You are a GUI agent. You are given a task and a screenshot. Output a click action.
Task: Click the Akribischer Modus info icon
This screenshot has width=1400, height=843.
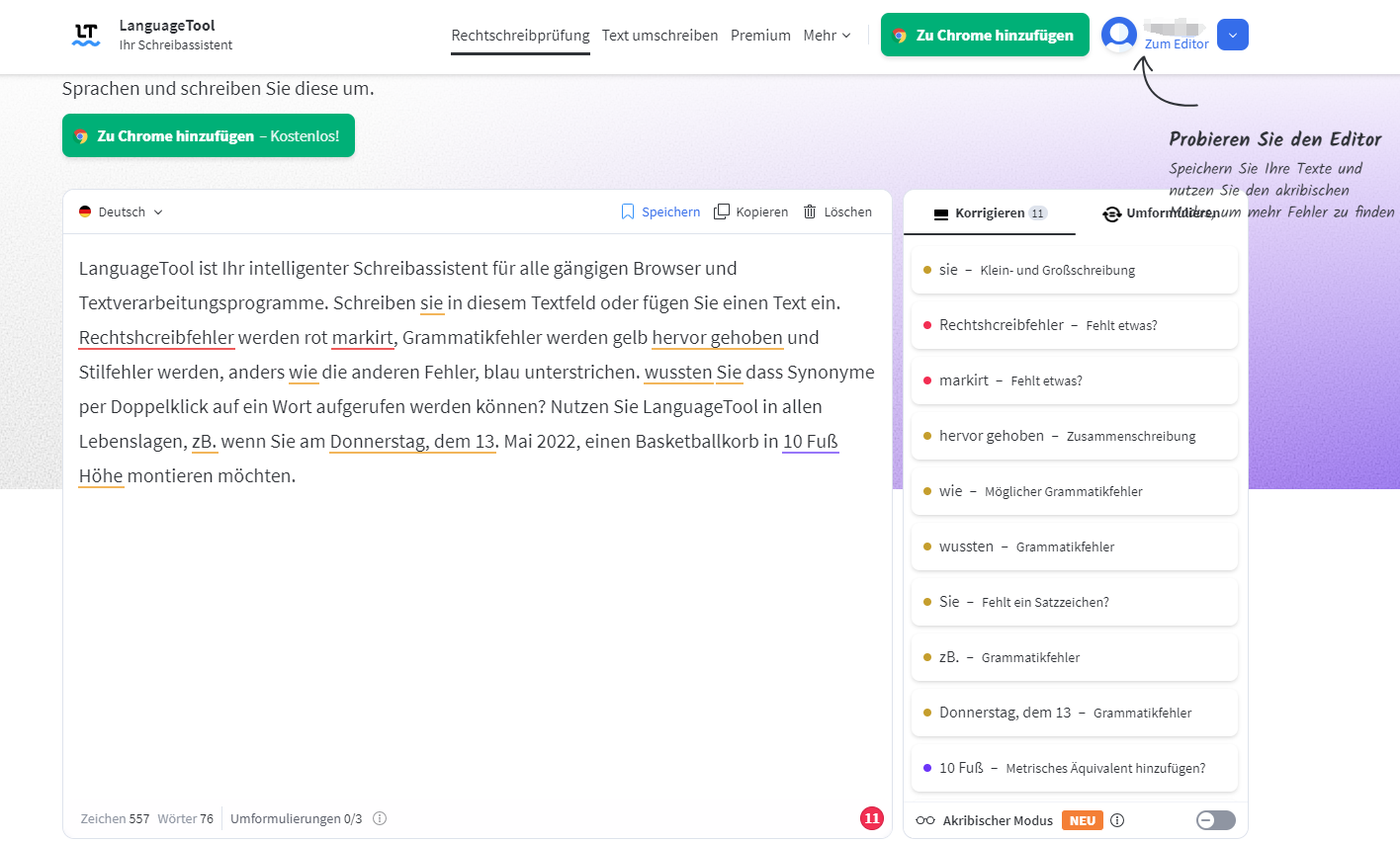click(1117, 820)
